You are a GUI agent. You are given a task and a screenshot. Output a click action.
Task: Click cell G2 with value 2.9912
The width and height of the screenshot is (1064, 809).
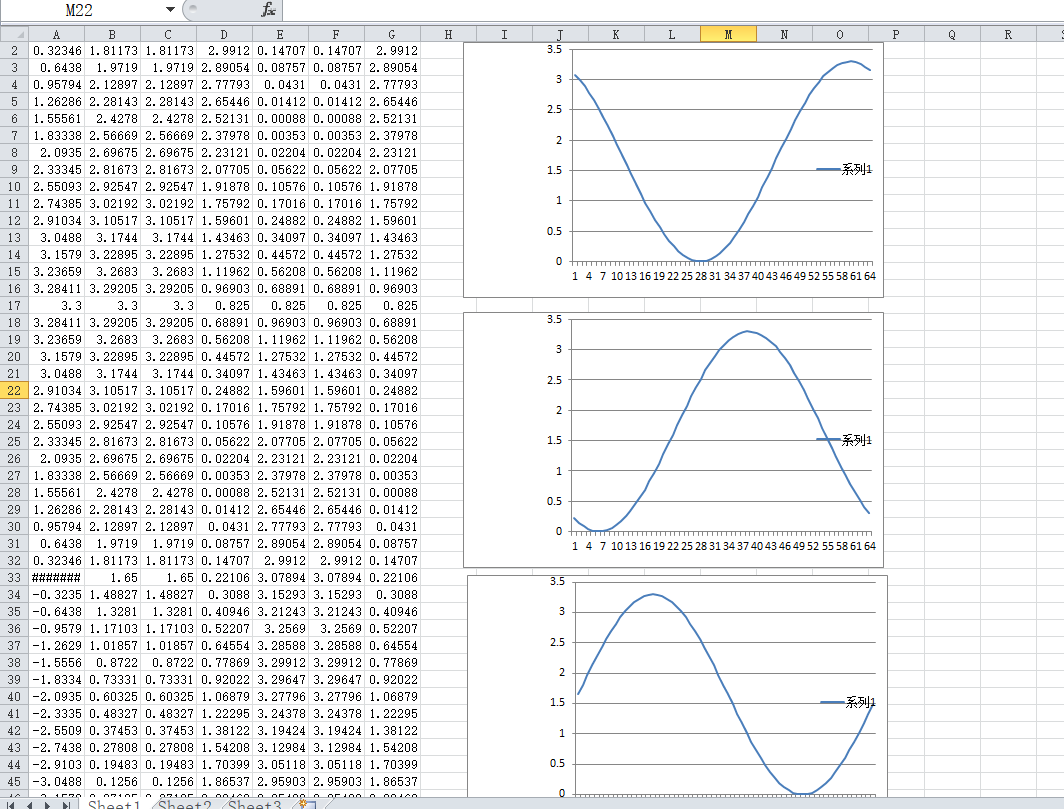pos(392,51)
